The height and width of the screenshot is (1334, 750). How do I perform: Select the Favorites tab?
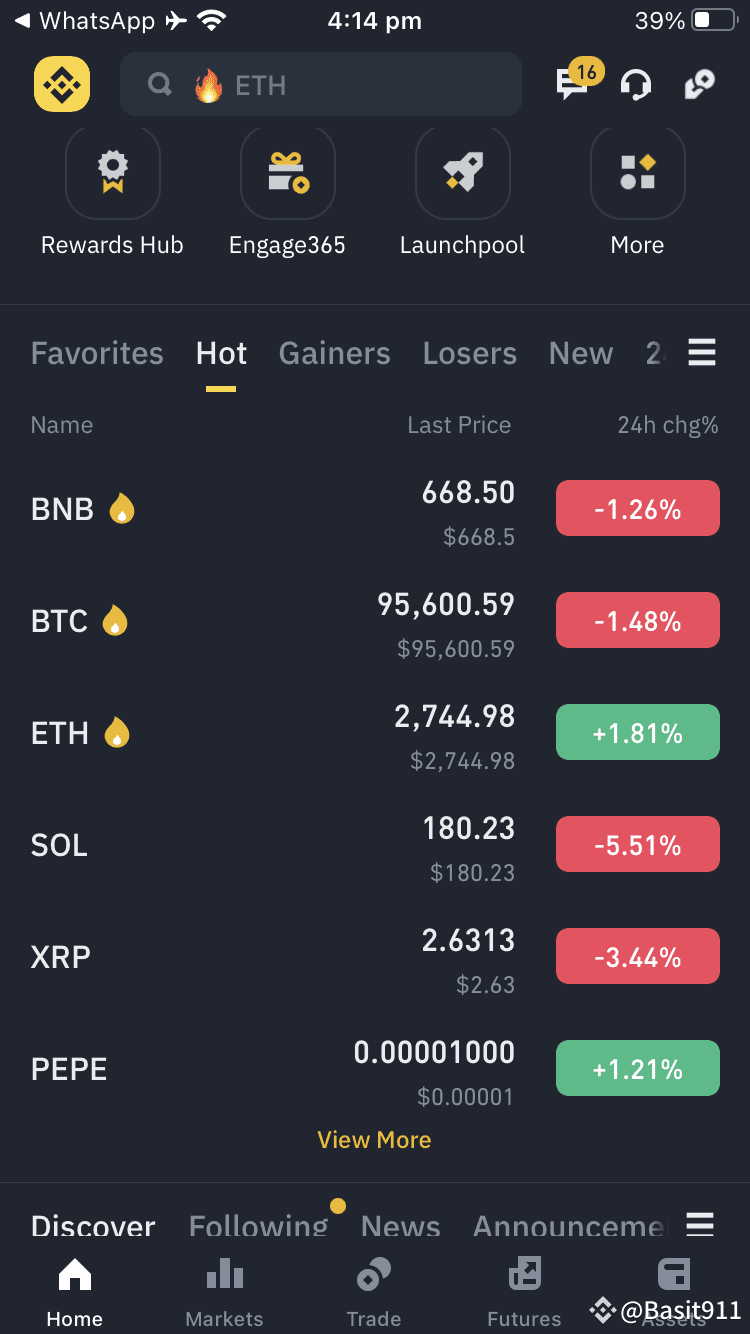point(97,353)
